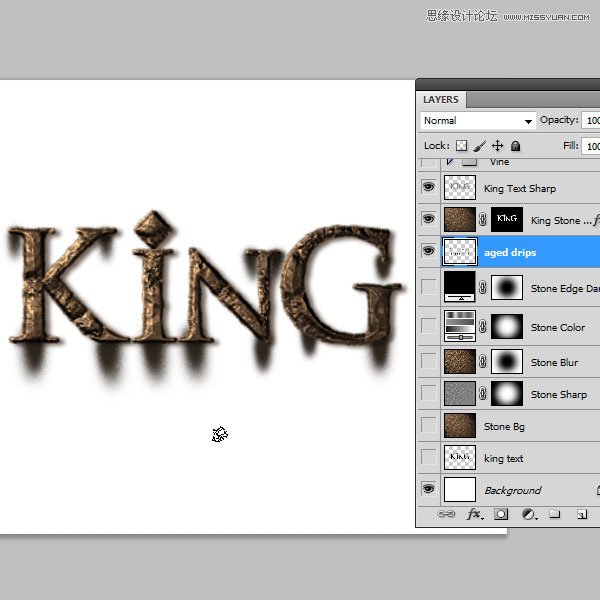Image resolution: width=600 pixels, height=600 pixels.
Task: Open new fill or adjustment layer menu
Action: [x=529, y=514]
